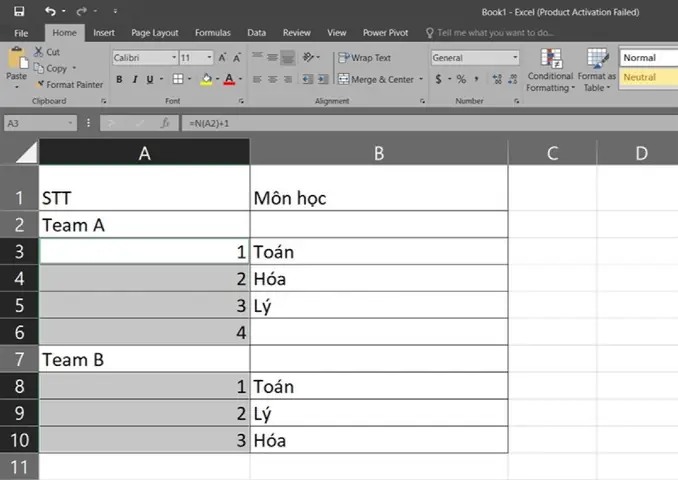Open Customize Quick Access Toolbar dropdown
Screen dimensions: 678x480
(x=115, y=11)
